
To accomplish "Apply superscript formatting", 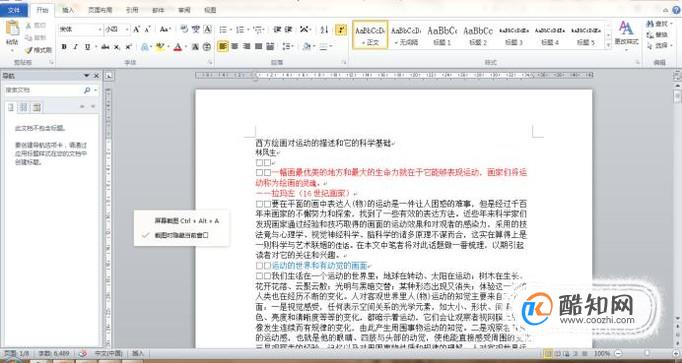I will (128, 47).
